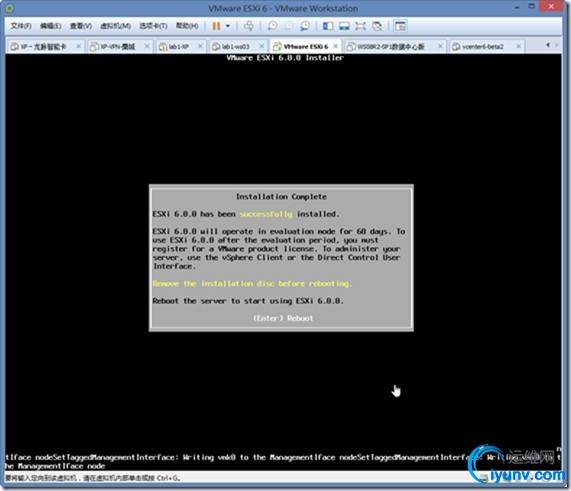571x491 pixels.
Task: Select the VMware ESXi 6 tab
Action: 305,47
